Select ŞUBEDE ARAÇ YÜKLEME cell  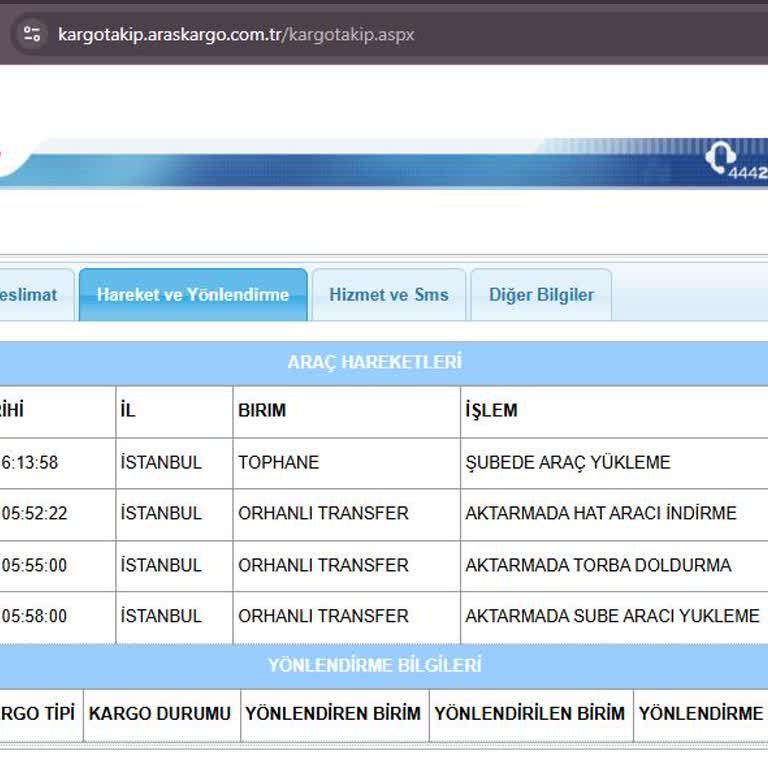point(614,463)
